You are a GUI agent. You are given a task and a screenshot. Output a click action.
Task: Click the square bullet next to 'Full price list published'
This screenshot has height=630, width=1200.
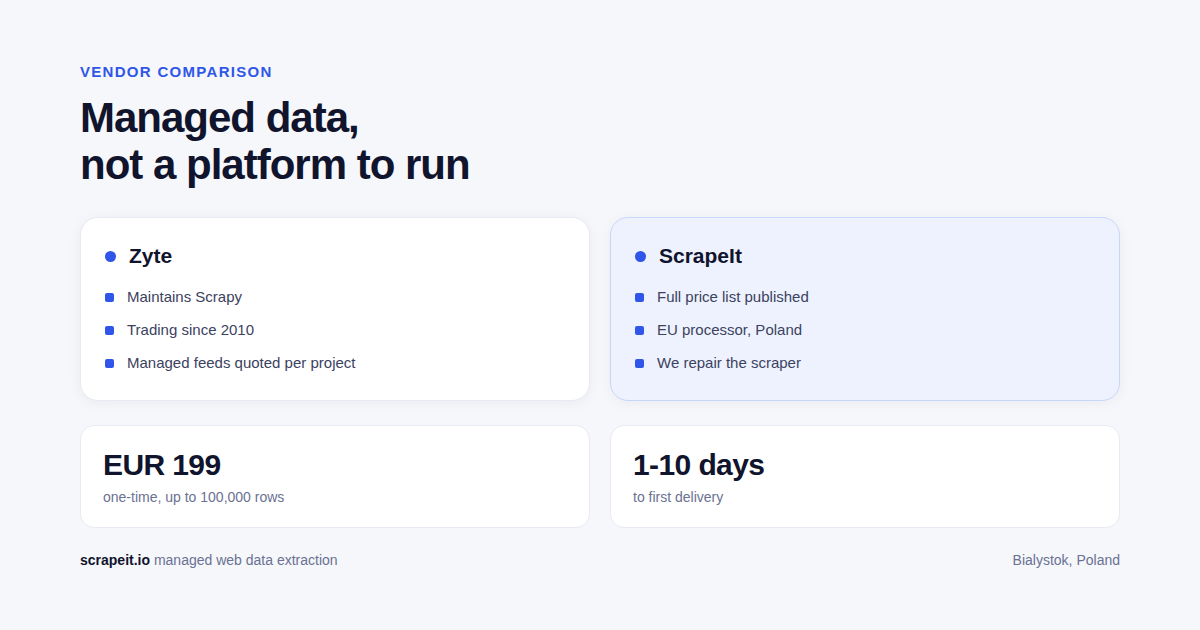[x=639, y=297]
